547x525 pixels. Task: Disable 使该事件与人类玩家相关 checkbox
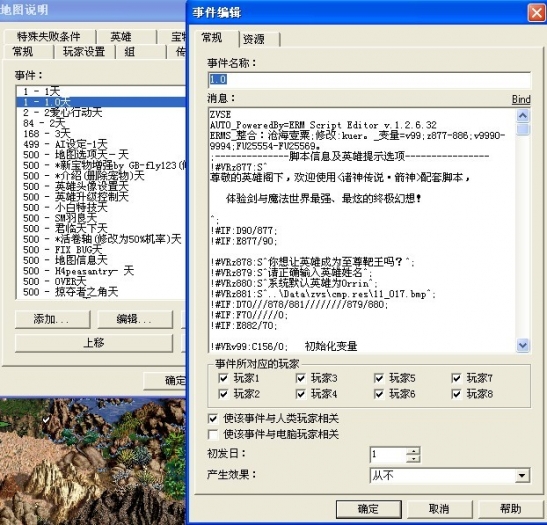(x=213, y=418)
